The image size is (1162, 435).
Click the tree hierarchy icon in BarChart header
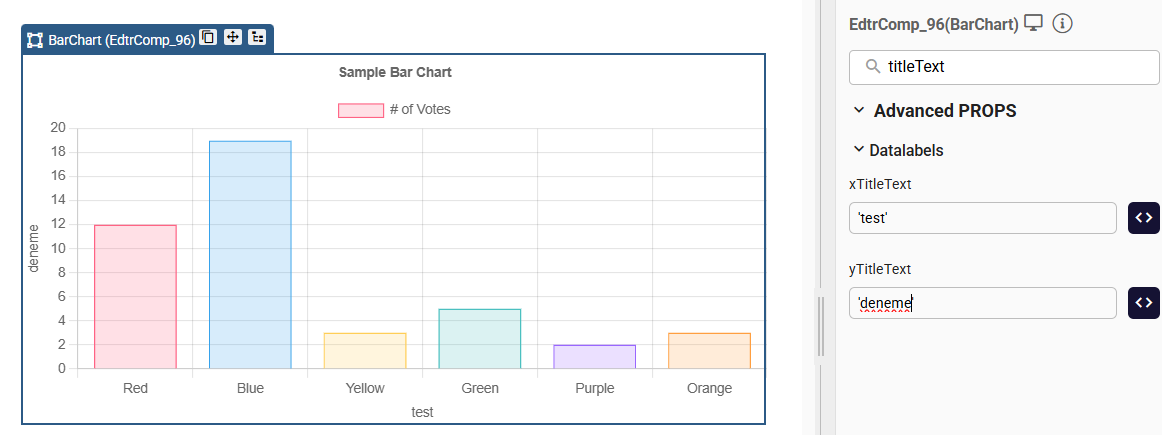coord(257,38)
